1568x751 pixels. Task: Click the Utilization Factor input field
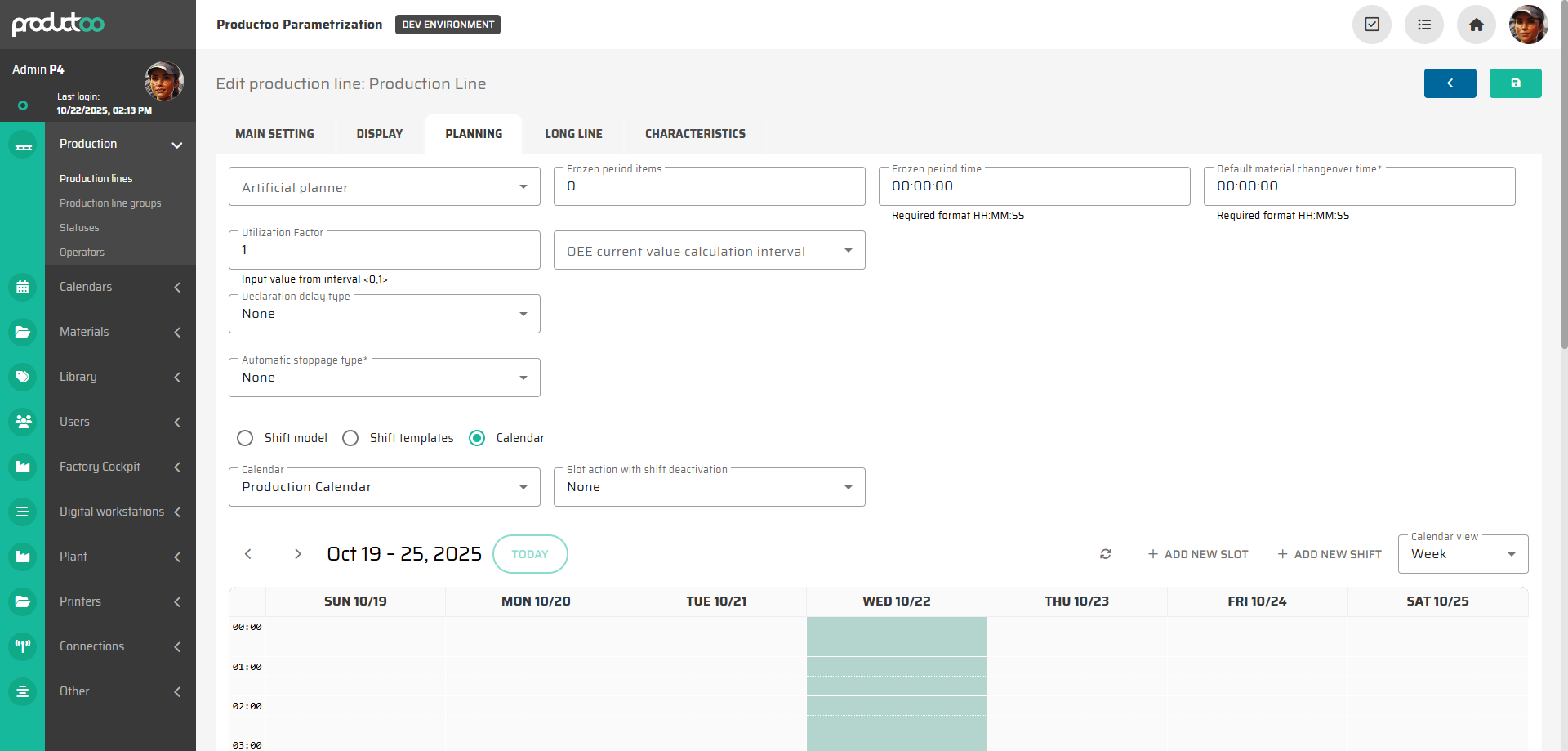pos(384,251)
